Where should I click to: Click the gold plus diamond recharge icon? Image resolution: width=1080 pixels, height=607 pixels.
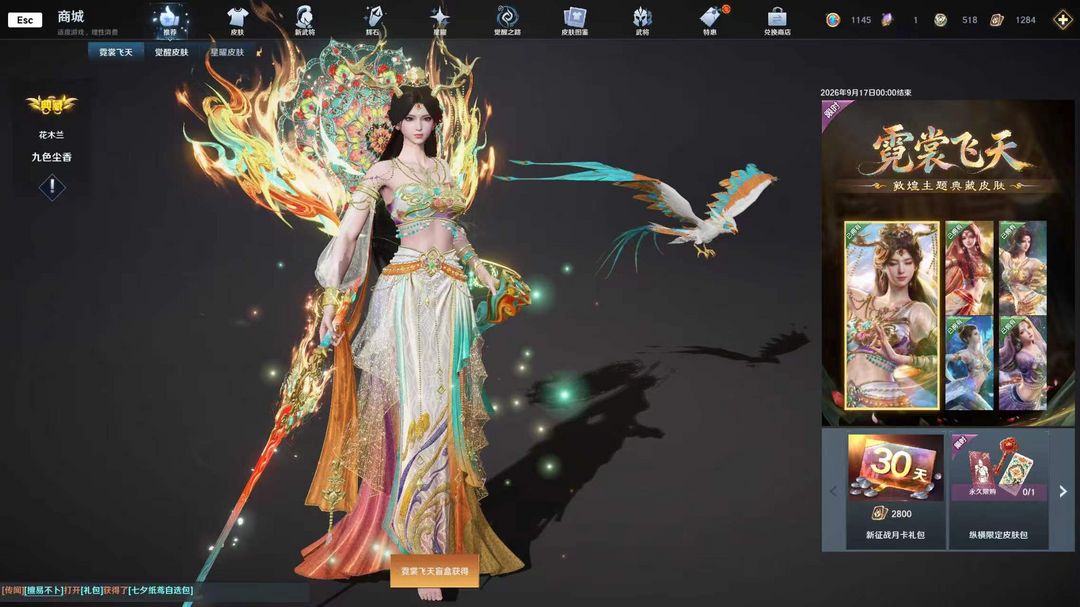[x=1063, y=19]
